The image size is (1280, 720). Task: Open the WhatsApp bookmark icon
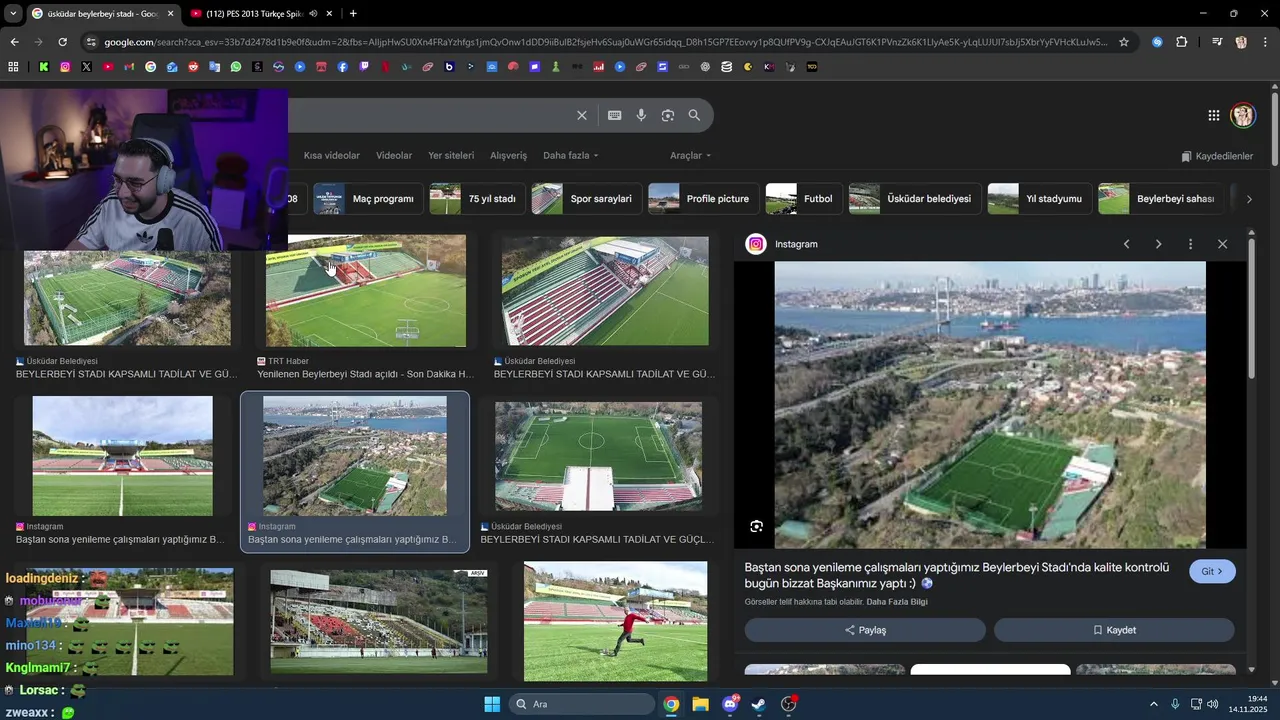236,67
